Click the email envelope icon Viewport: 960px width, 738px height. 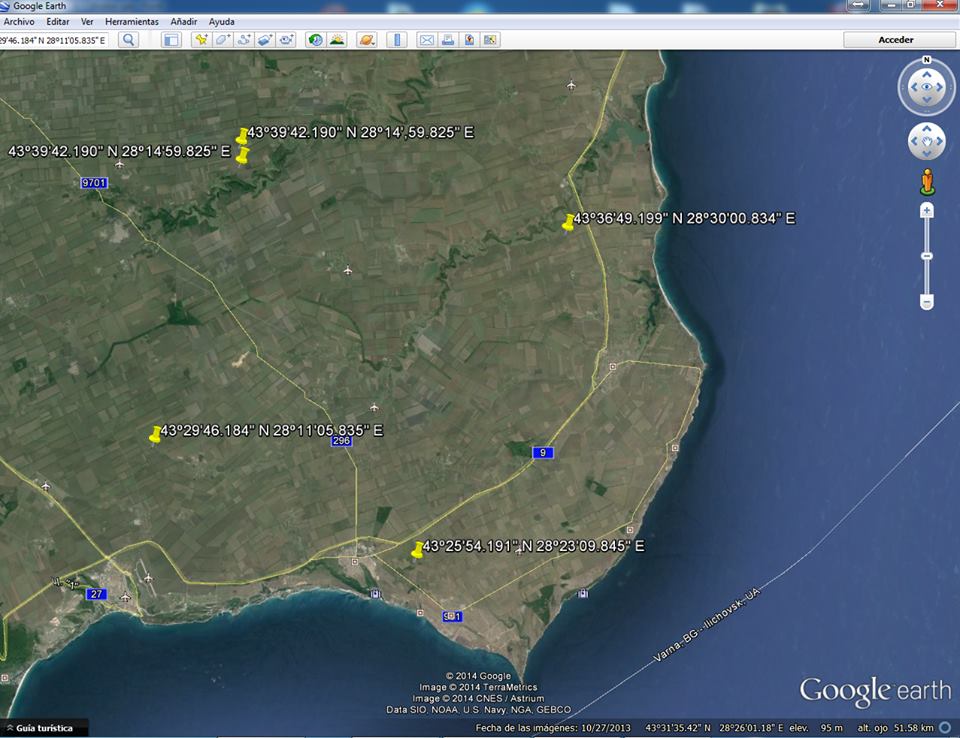point(427,40)
